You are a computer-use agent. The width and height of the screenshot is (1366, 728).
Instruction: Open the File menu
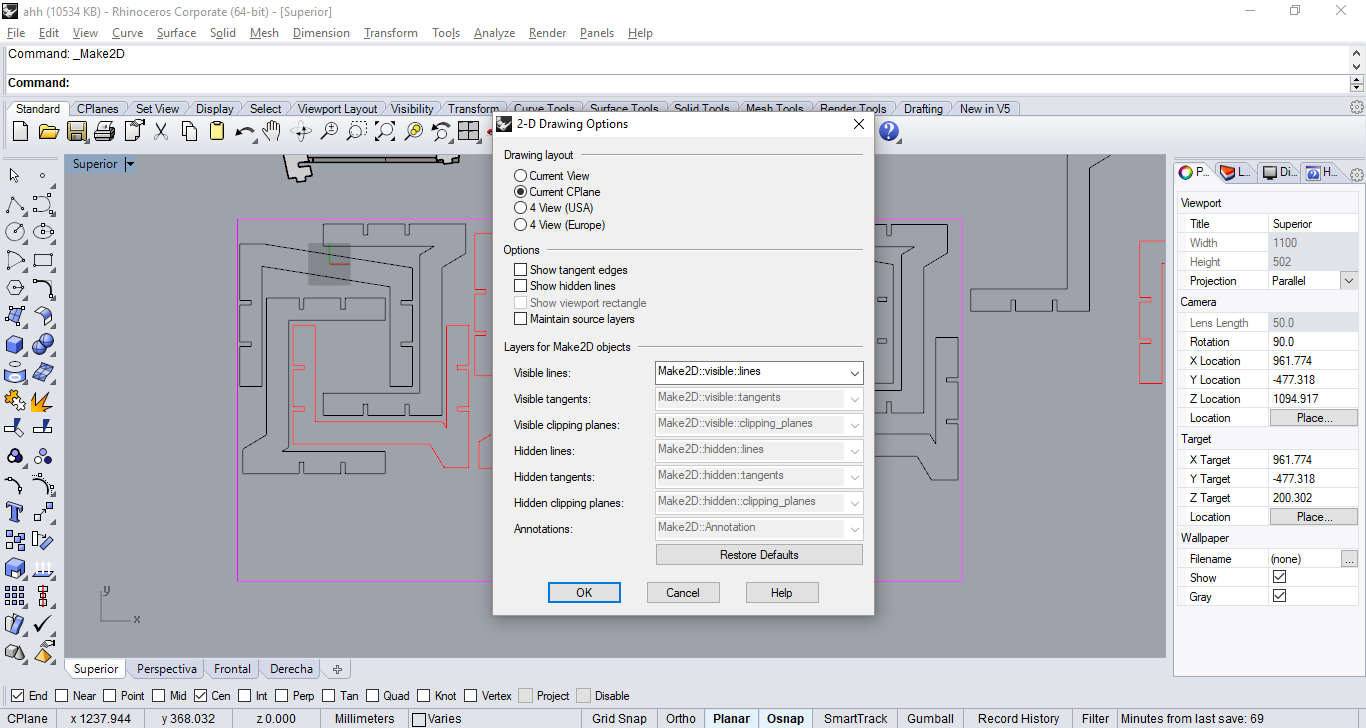(16, 33)
